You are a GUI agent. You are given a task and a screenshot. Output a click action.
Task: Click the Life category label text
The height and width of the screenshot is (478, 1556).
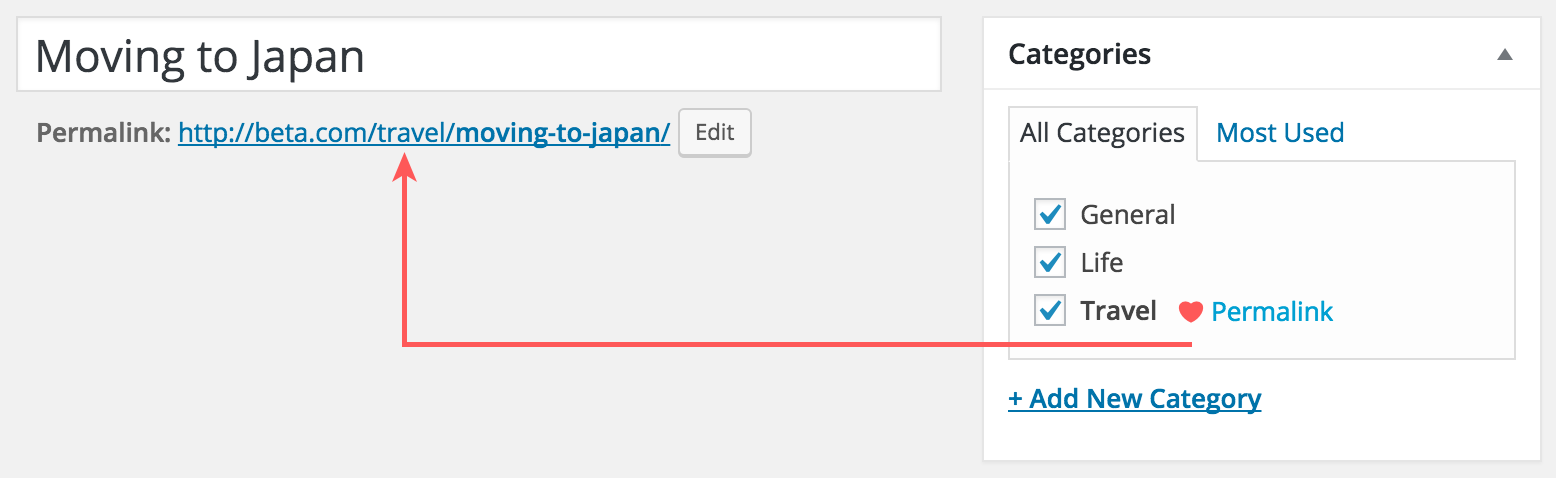tap(1102, 262)
